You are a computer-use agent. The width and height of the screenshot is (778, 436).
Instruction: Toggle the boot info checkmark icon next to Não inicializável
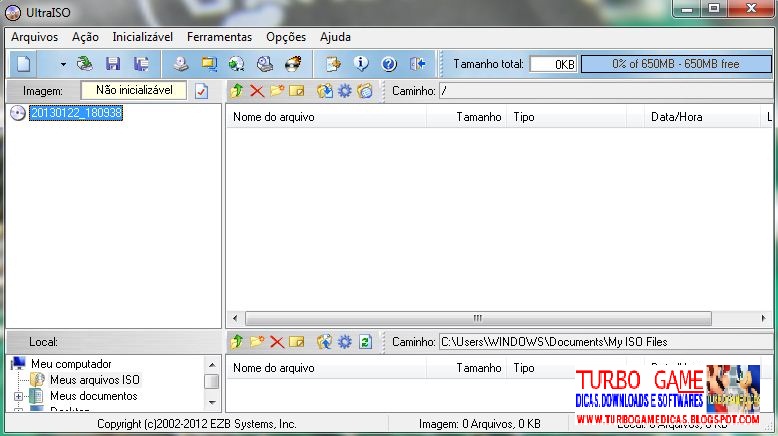pos(201,91)
